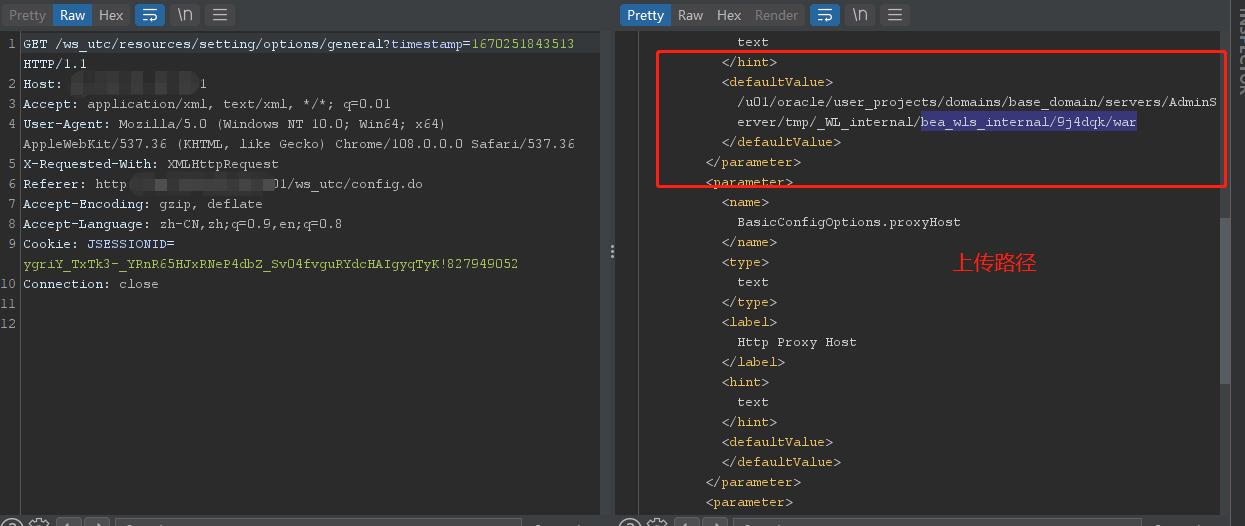
Task: Open response viewer hamburger options menu
Action: 895,15
